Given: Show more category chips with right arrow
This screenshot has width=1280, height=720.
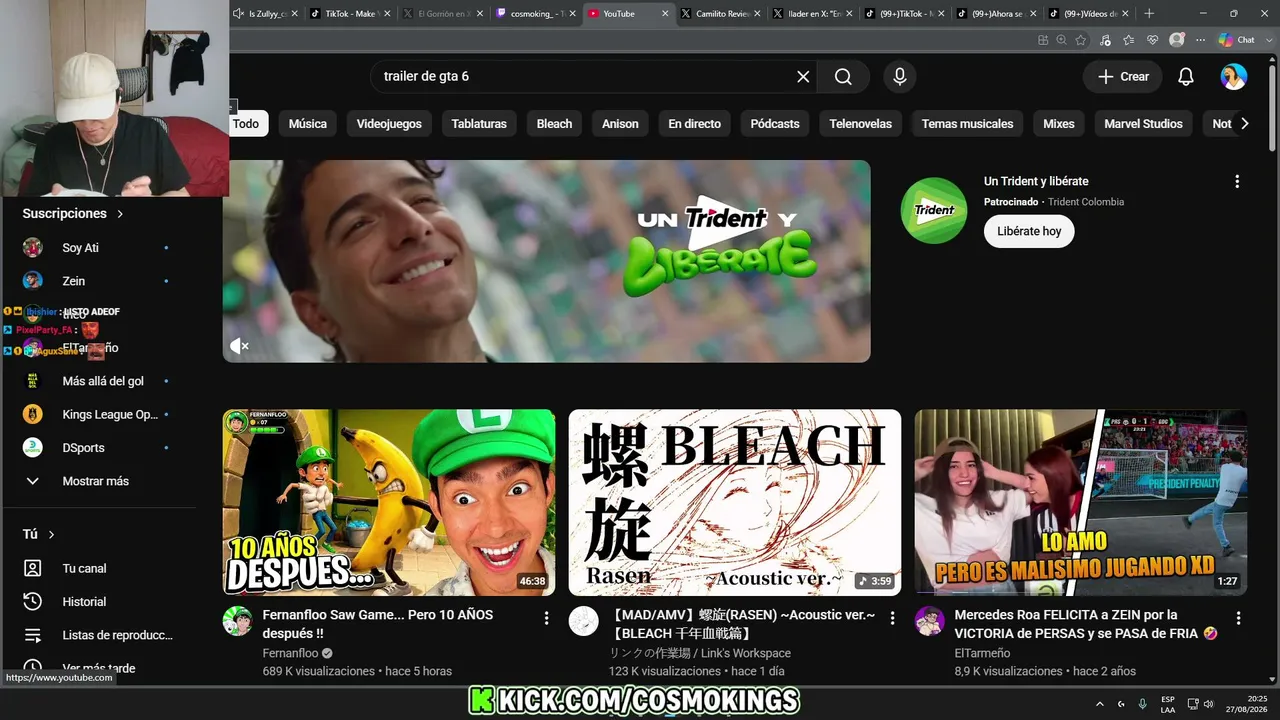Looking at the screenshot, I should pos(1244,124).
